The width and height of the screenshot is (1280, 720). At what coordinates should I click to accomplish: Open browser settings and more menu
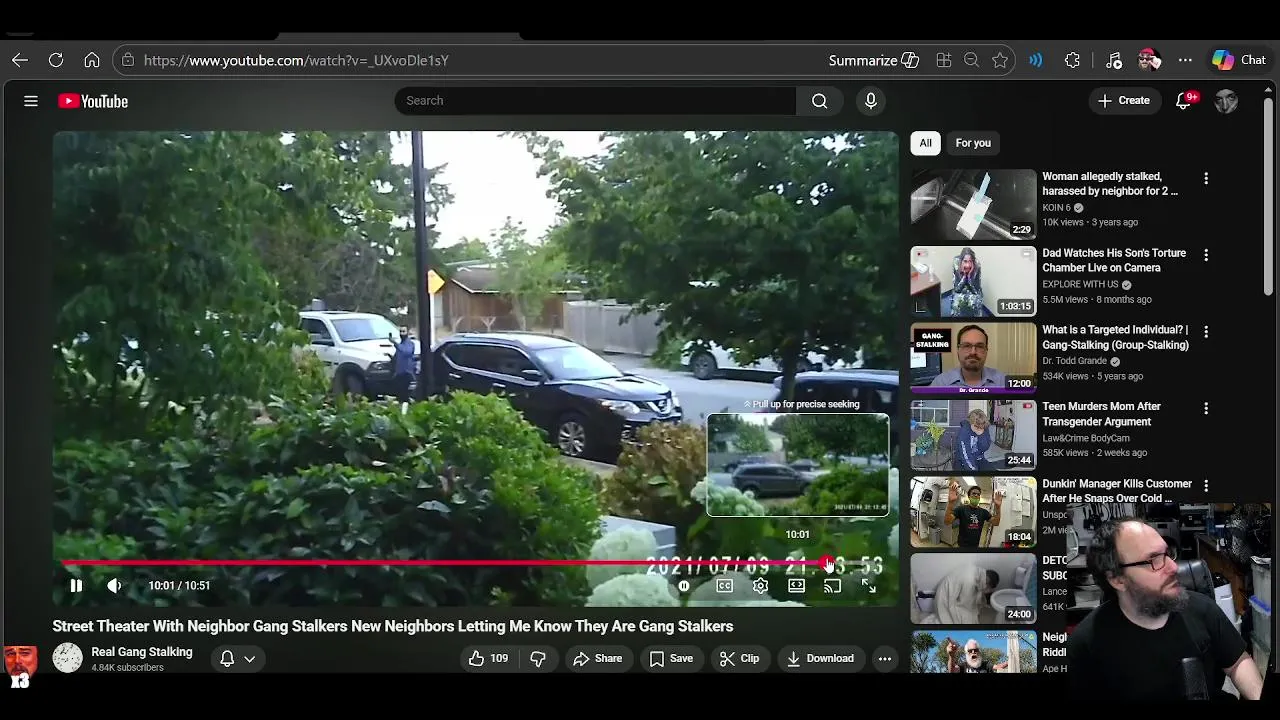1185,60
